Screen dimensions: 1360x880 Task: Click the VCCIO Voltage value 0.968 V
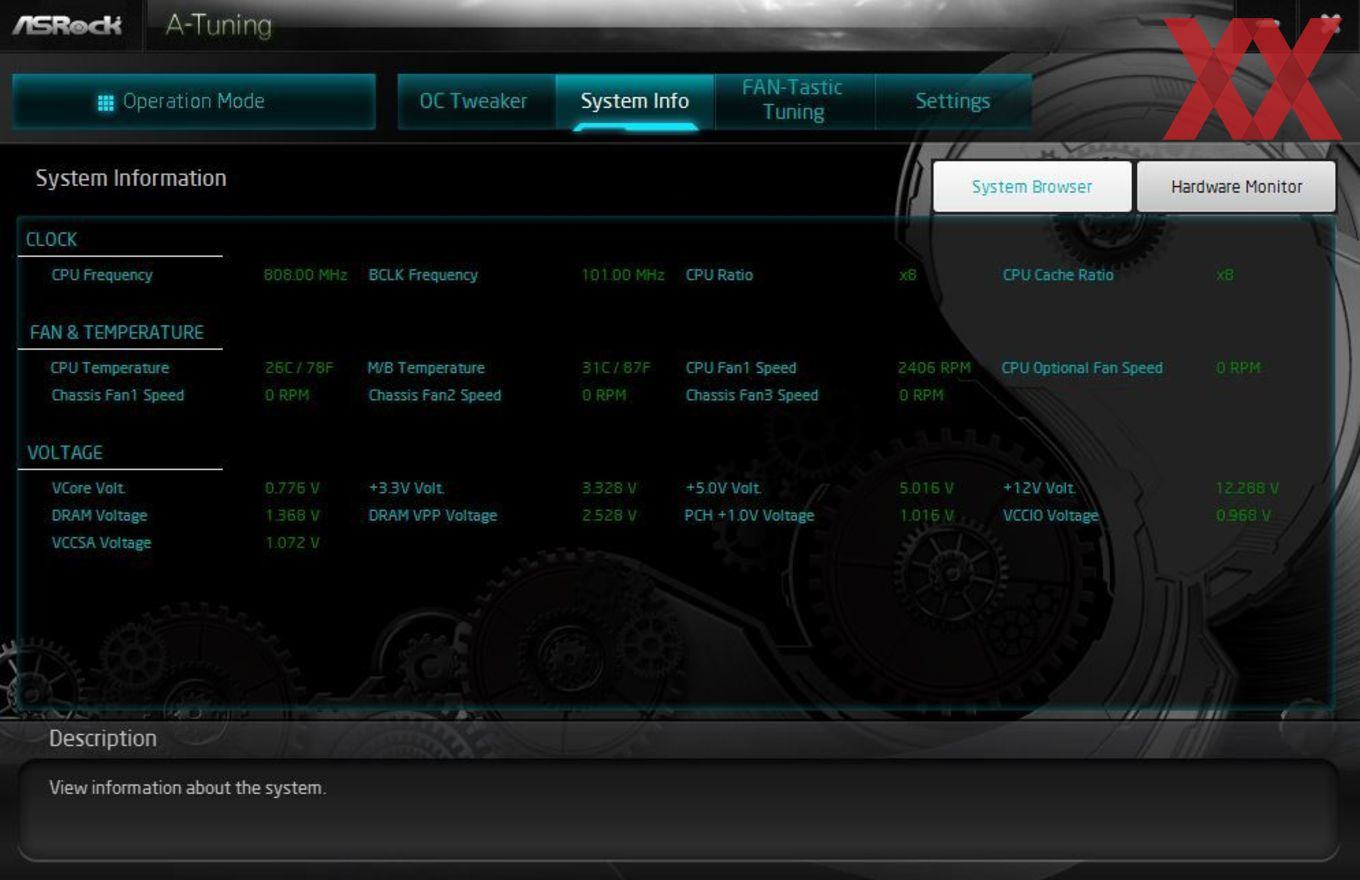(1243, 516)
